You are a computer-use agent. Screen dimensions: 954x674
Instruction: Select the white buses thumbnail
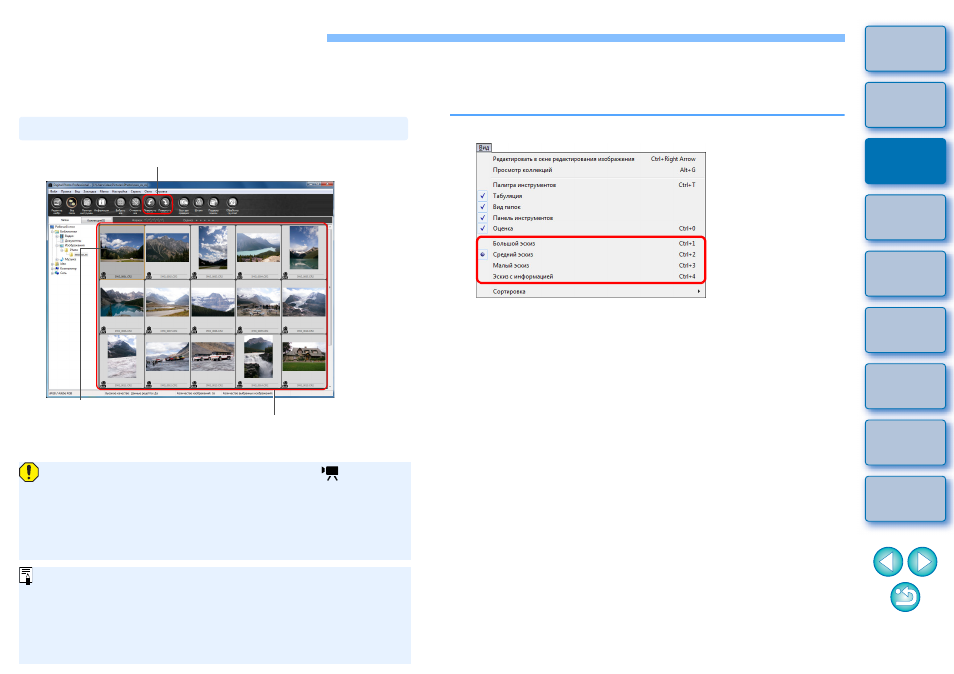(x=213, y=357)
